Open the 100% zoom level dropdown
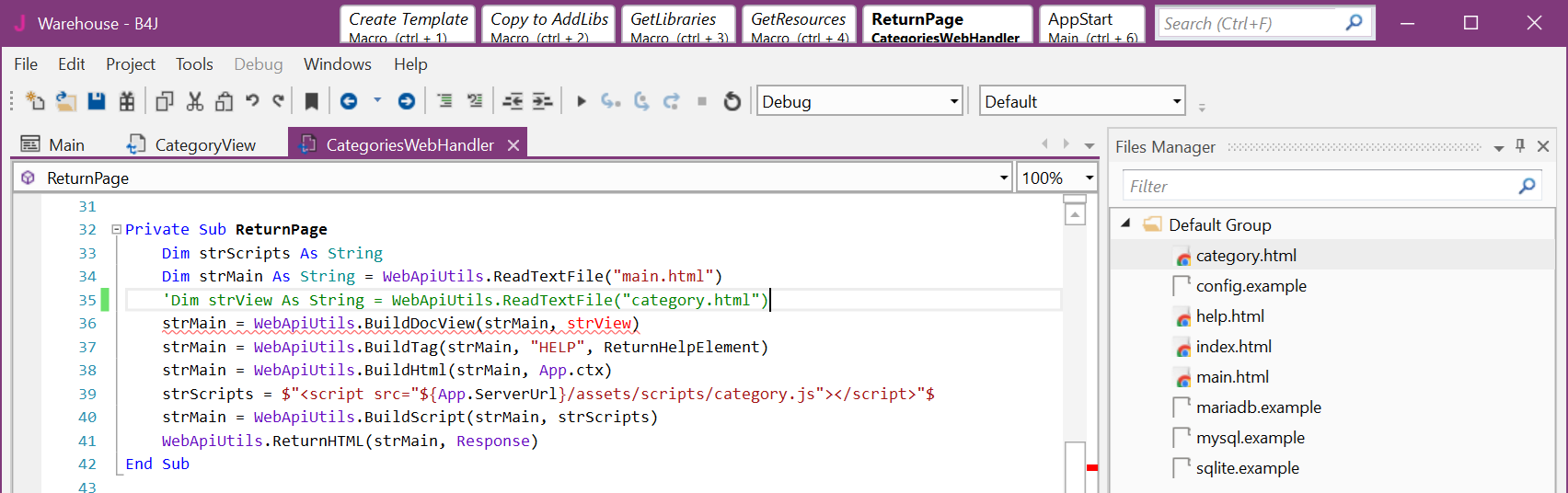Image resolution: width=1568 pixels, height=493 pixels. point(1089,178)
